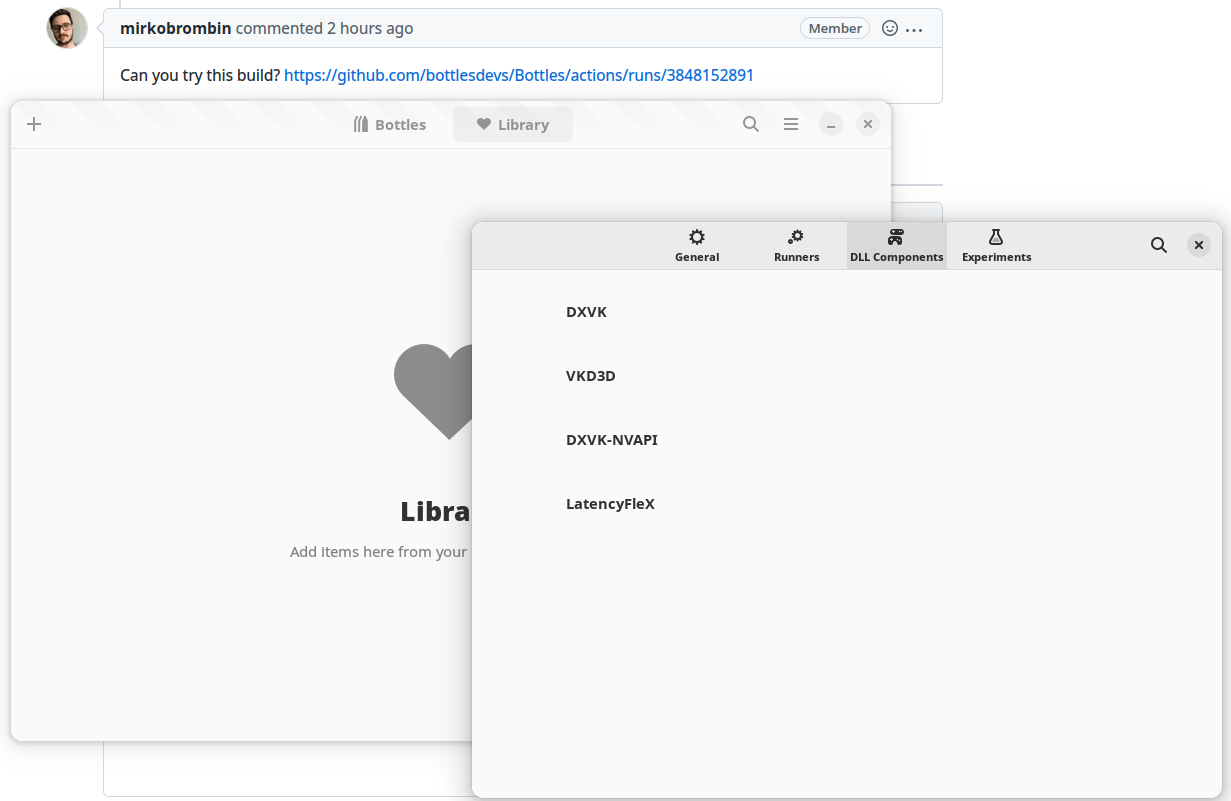Viewport: 1231px width, 801px height.
Task: Open the hamburger main menu
Action: click(791, 124)
